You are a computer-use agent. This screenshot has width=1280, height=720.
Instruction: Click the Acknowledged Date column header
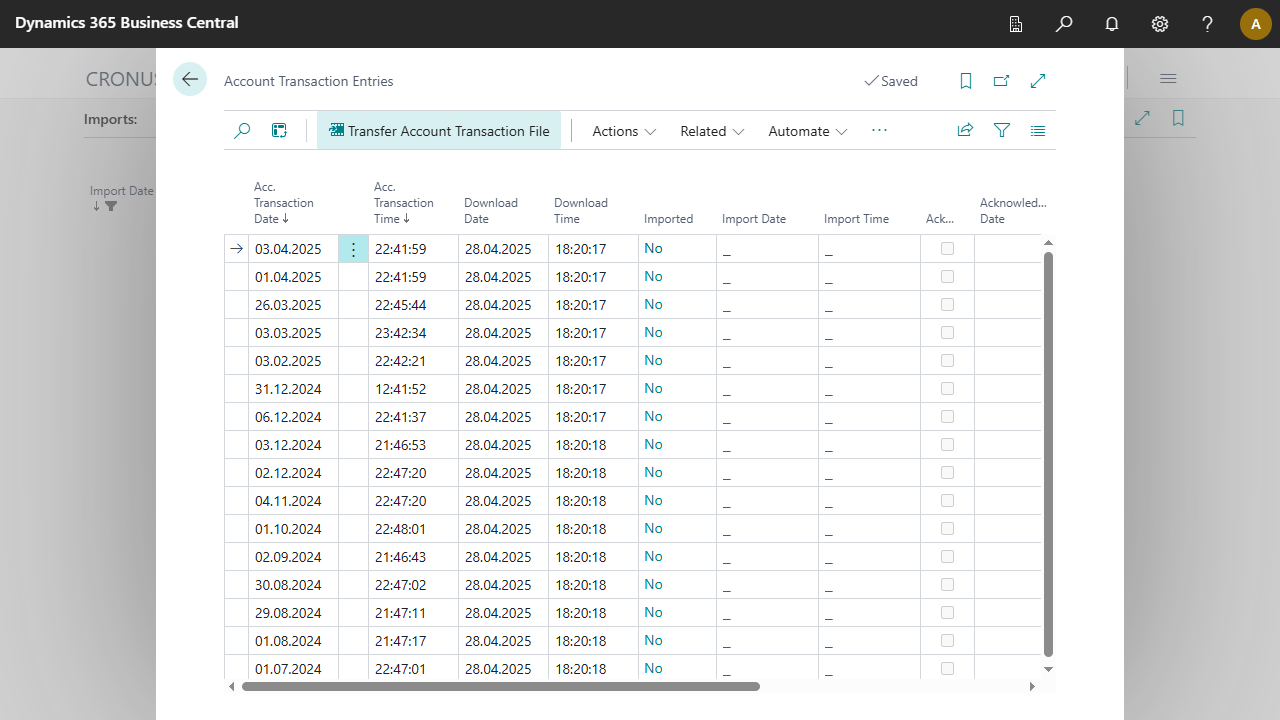(x=1013, y=211)
